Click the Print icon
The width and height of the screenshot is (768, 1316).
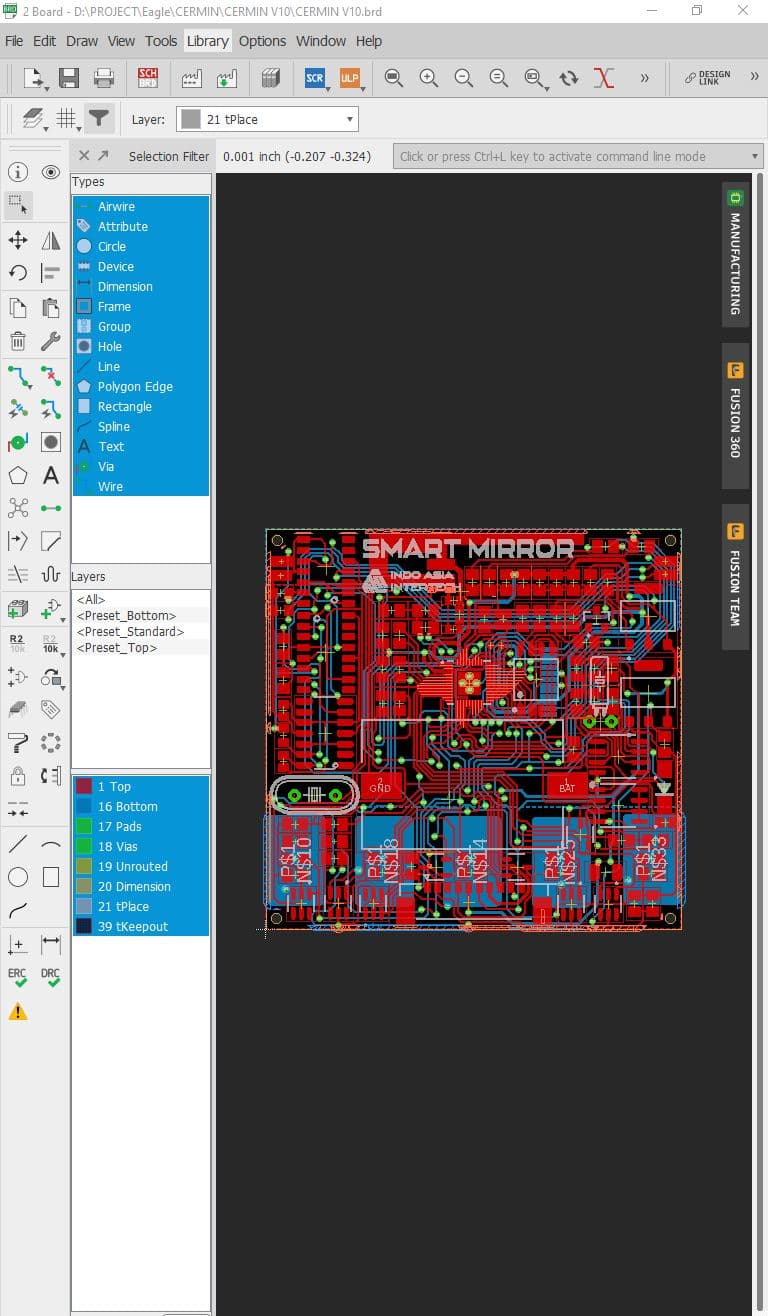(104, 78)
